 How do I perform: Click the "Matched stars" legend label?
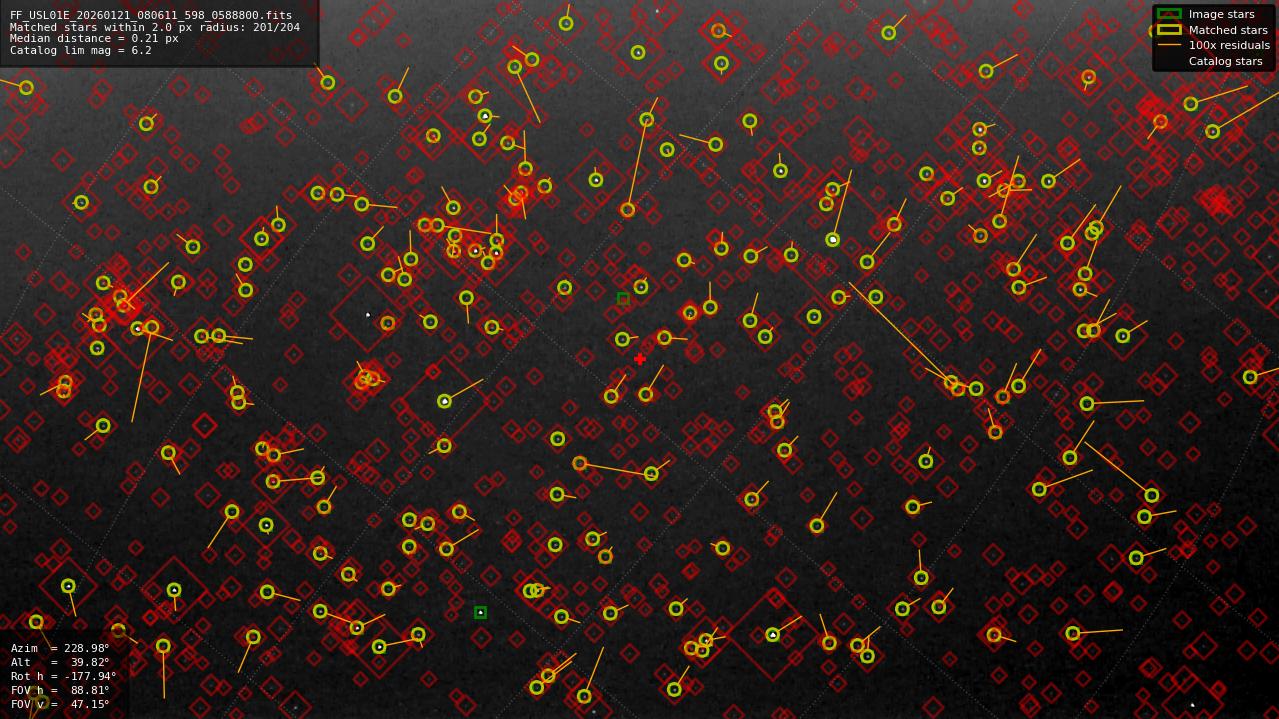[x=1228, y=30]
